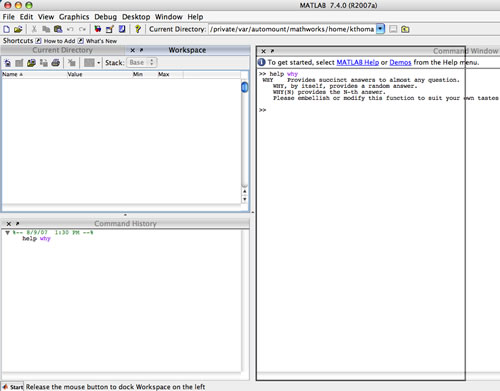This screenshot has width=500, height=391.
Task: Print the workspace using printer icon
Action: coord(56,63)
